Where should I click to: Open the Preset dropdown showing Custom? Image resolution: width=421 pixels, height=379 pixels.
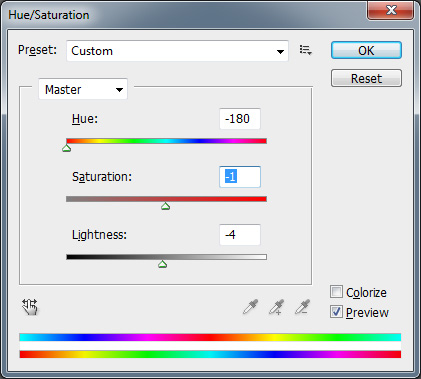click(x=177, y=51)
